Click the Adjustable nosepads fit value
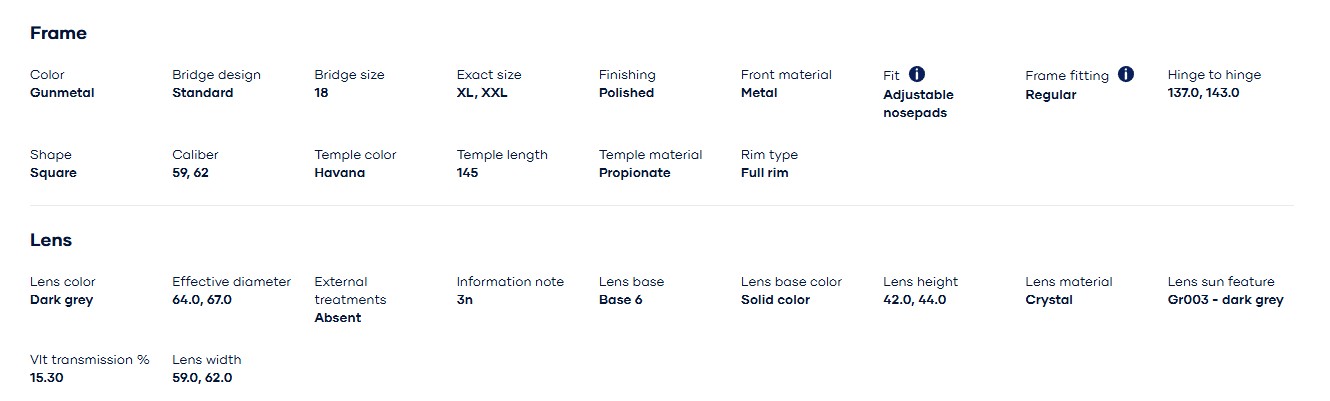The image size is (1330, 401). tap(918, 104)
